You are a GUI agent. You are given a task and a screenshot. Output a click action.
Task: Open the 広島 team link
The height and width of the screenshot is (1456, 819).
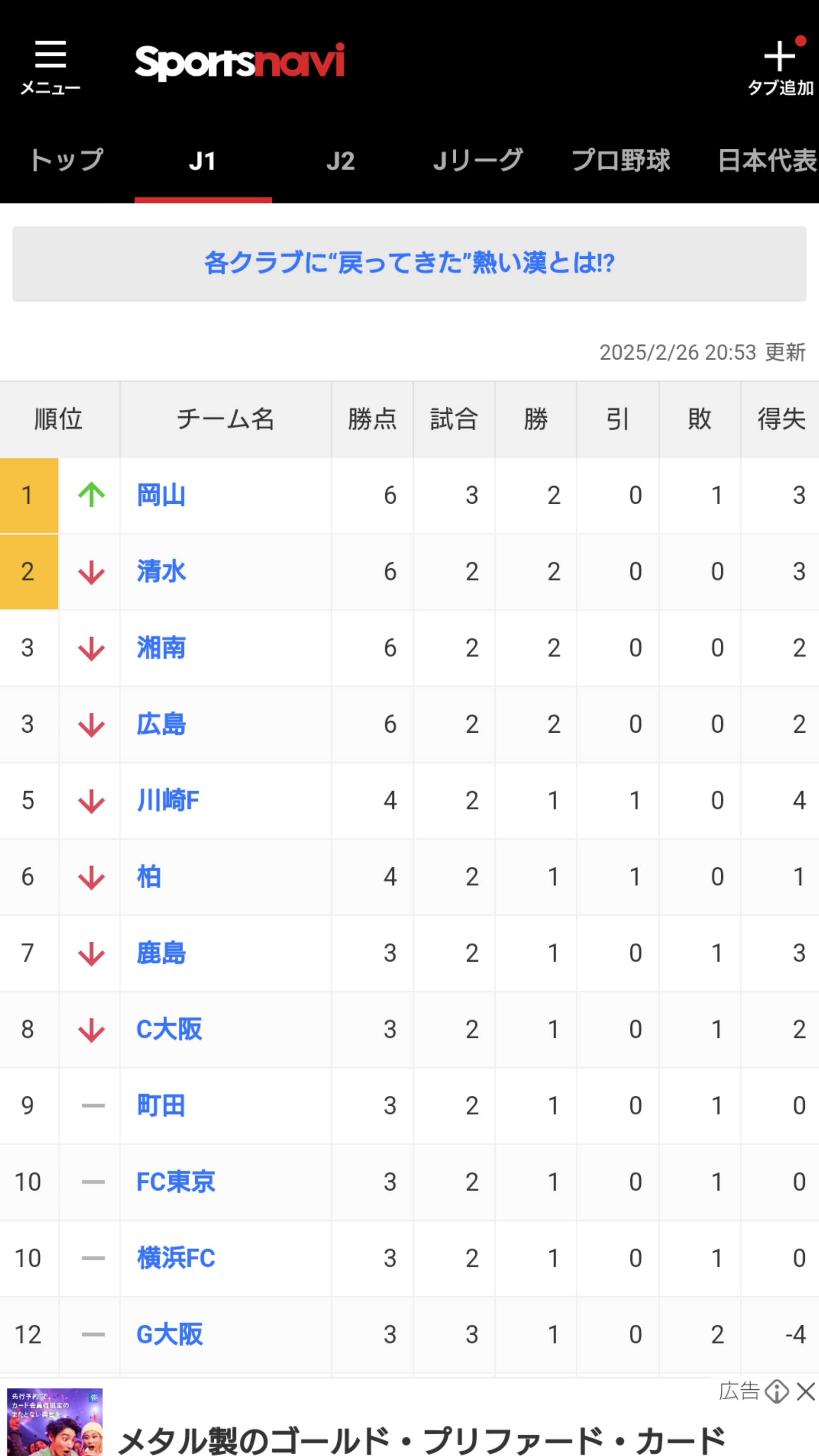point(161,725)
